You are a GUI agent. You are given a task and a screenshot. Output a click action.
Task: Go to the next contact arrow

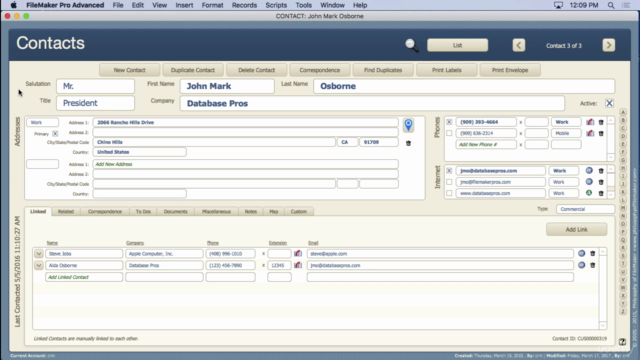pos(609,45)
